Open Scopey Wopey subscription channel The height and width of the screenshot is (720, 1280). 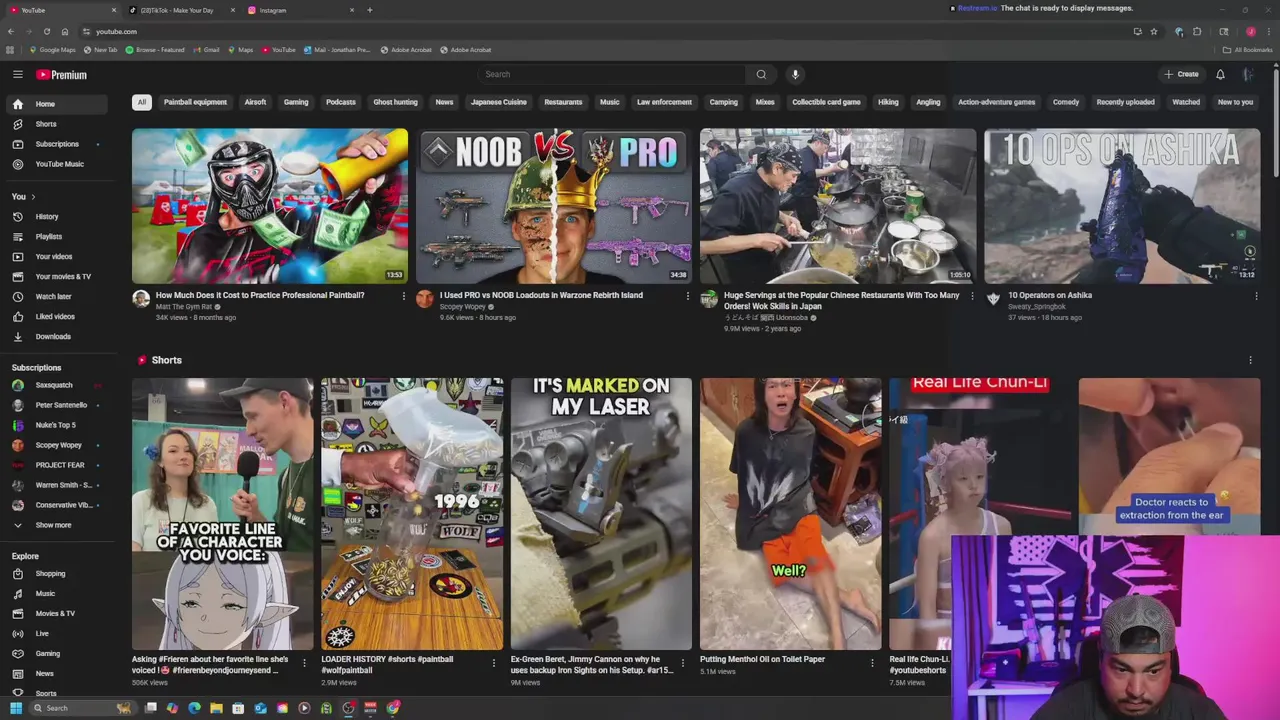point(58,445)
